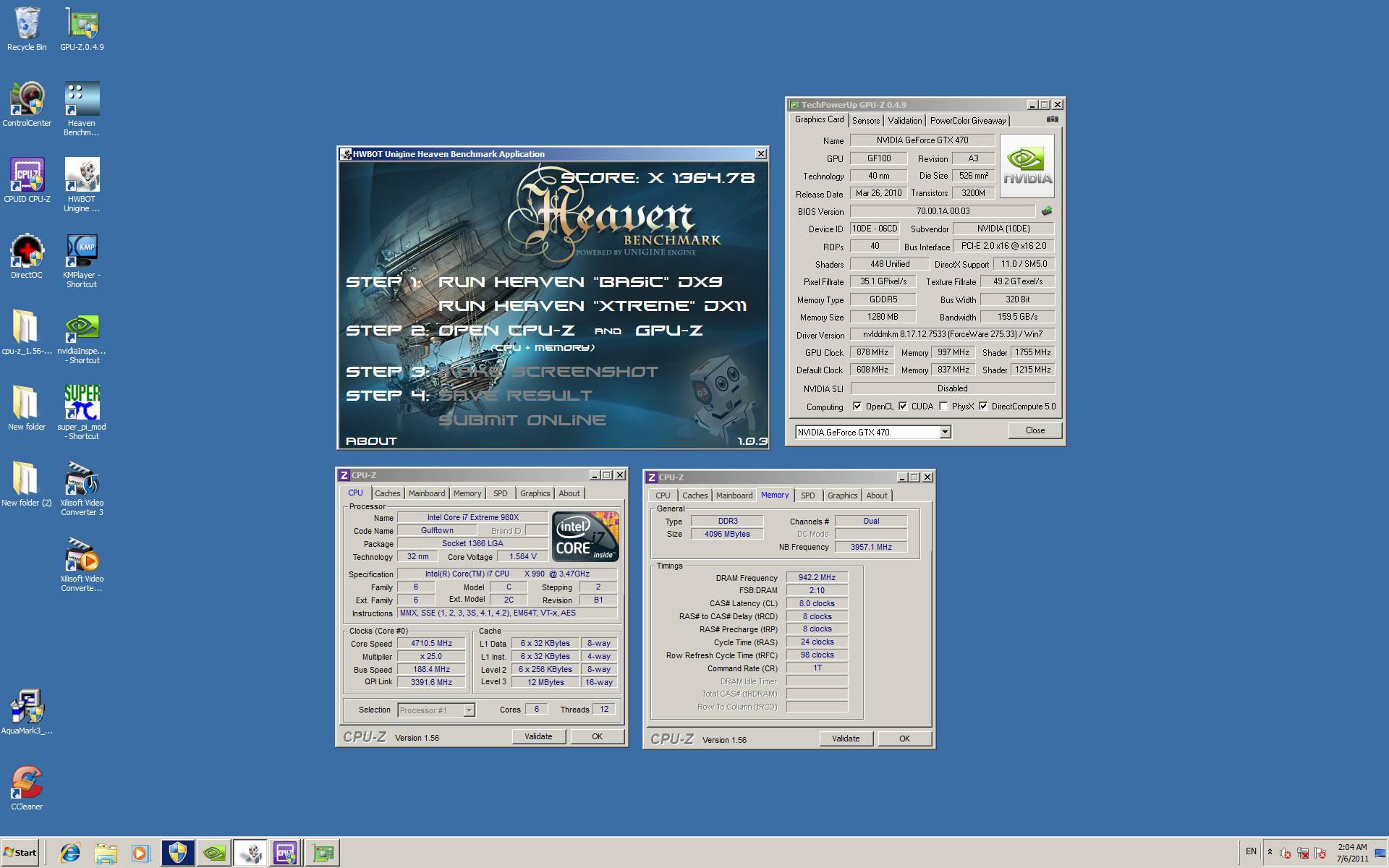The image size is (1389, 868).
Task: Click Validate in the left CPU-Z window
Action: (538, 736)
